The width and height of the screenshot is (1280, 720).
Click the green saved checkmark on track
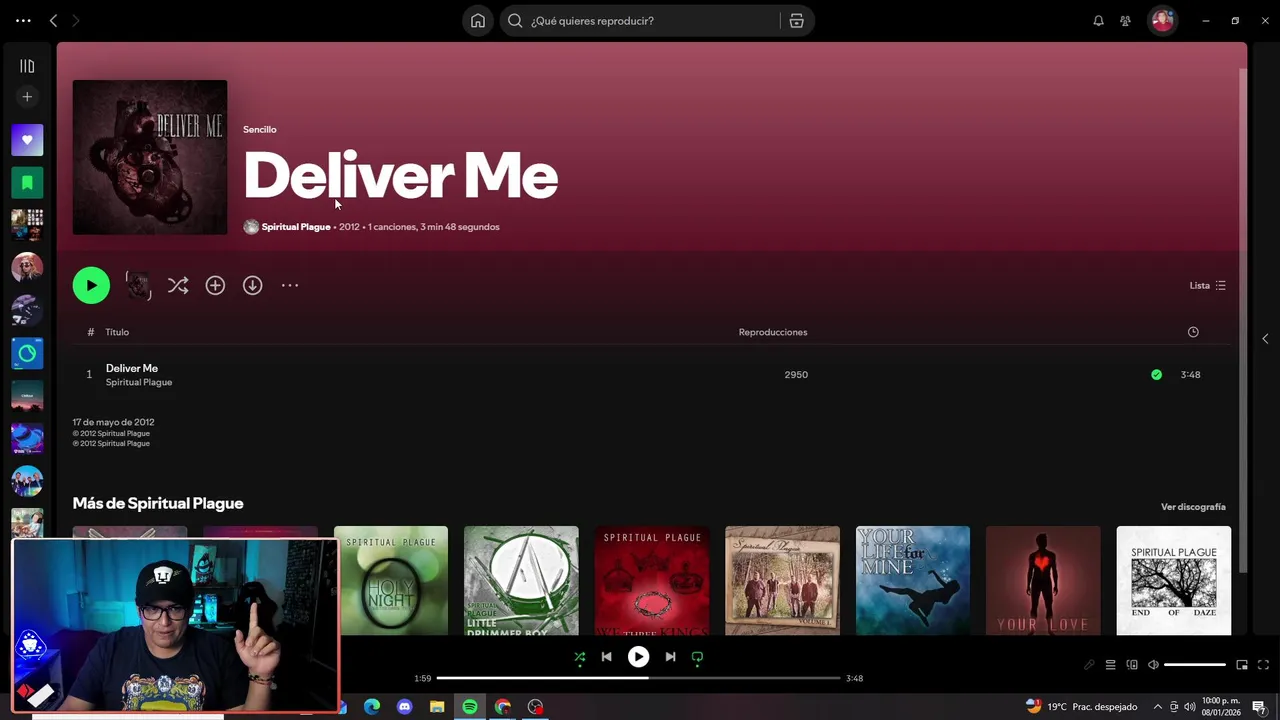(1156, 375)
